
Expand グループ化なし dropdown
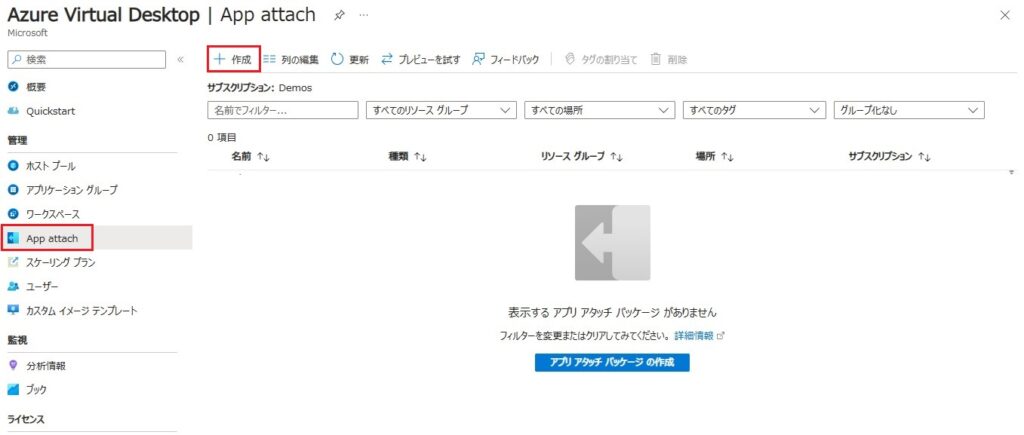pos(910,110)
